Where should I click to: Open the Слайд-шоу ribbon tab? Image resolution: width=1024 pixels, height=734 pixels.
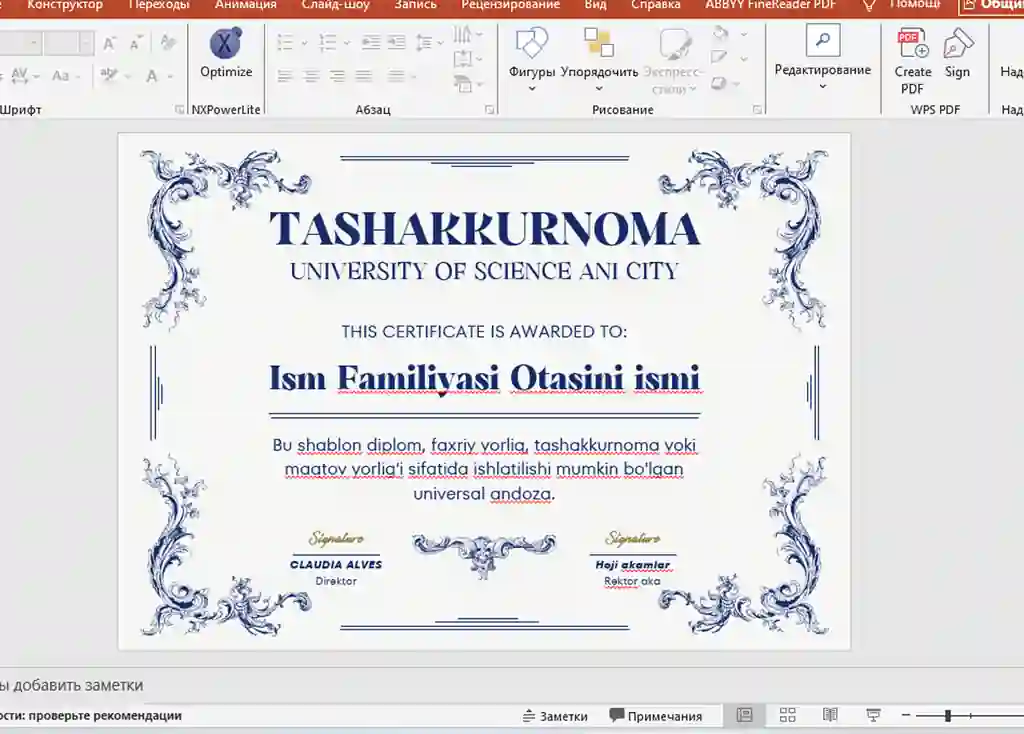point(335,5)
